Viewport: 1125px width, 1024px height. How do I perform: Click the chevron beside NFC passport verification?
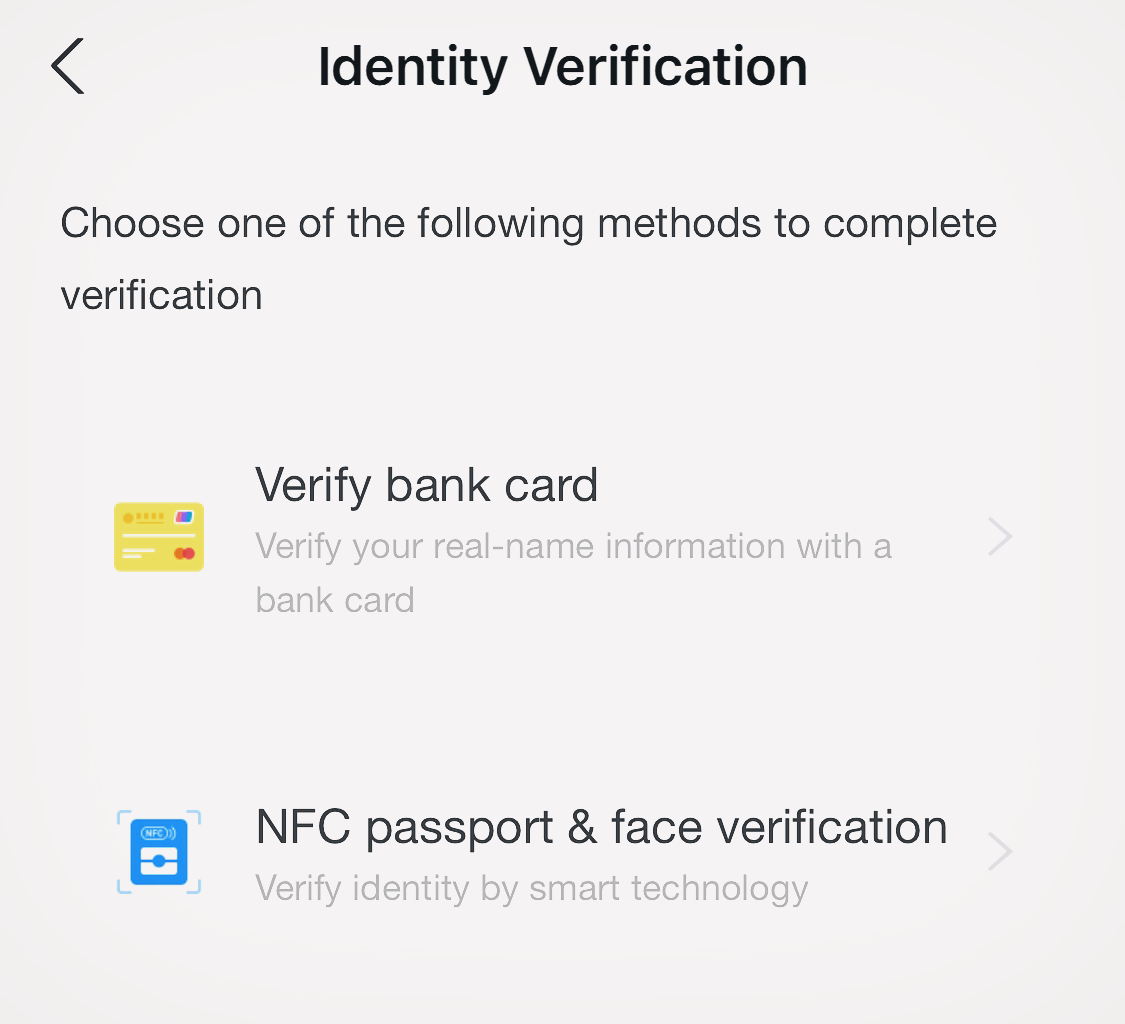999,852
